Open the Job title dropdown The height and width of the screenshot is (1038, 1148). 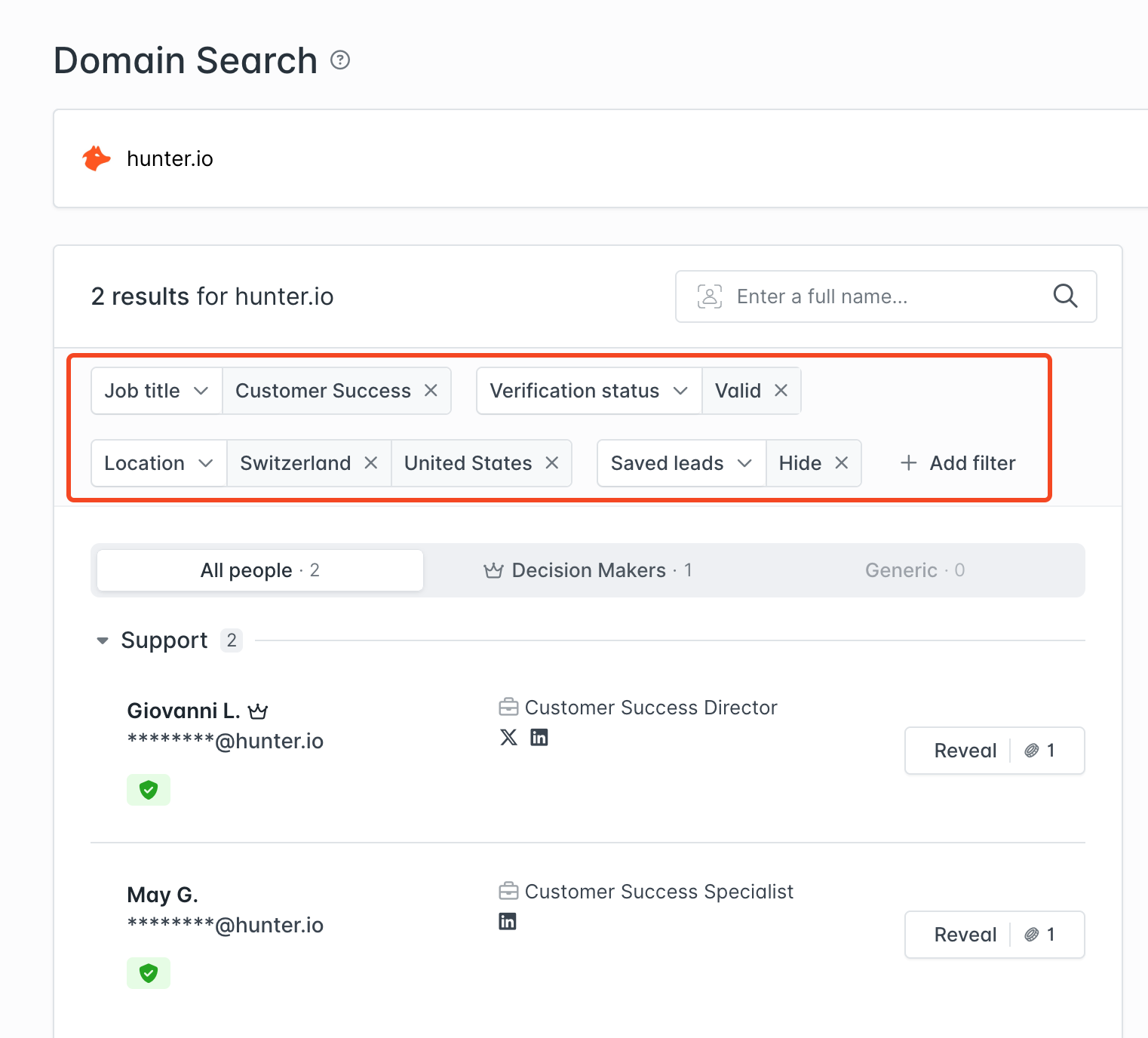pos(157,391)
